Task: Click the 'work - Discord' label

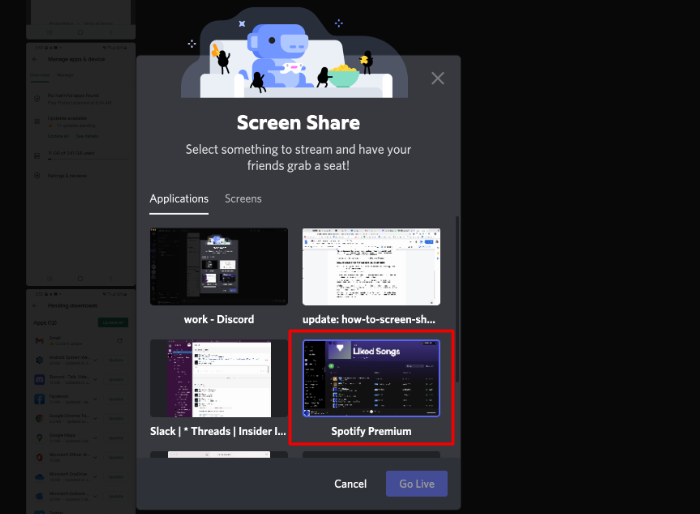Action: pos(219,319)
